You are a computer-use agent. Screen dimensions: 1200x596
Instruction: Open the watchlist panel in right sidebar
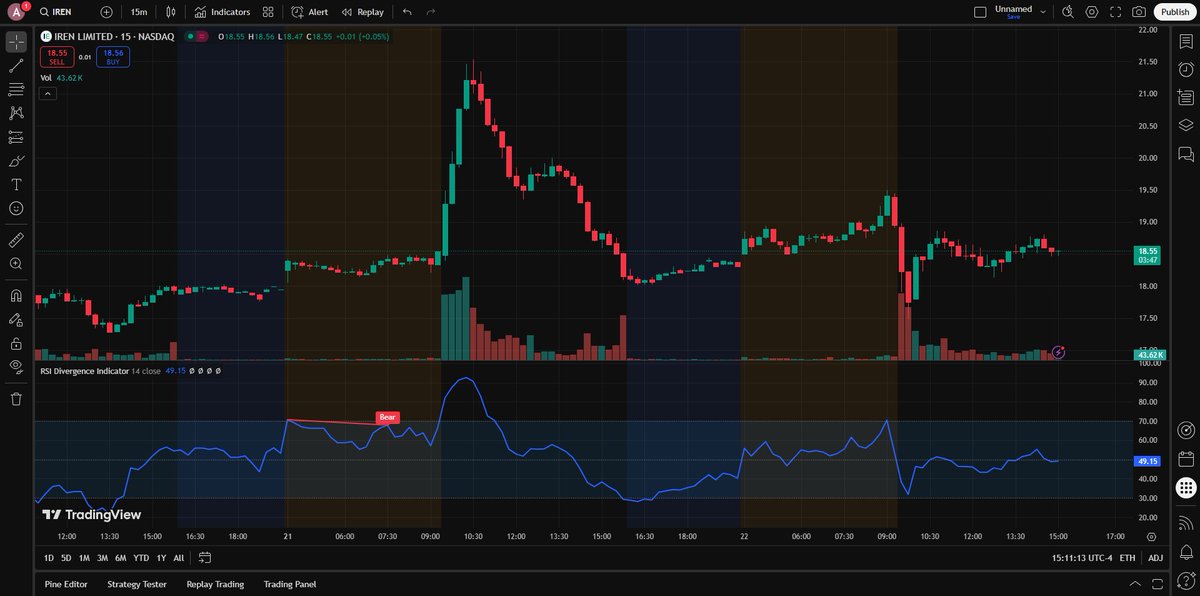[1186, 42]
